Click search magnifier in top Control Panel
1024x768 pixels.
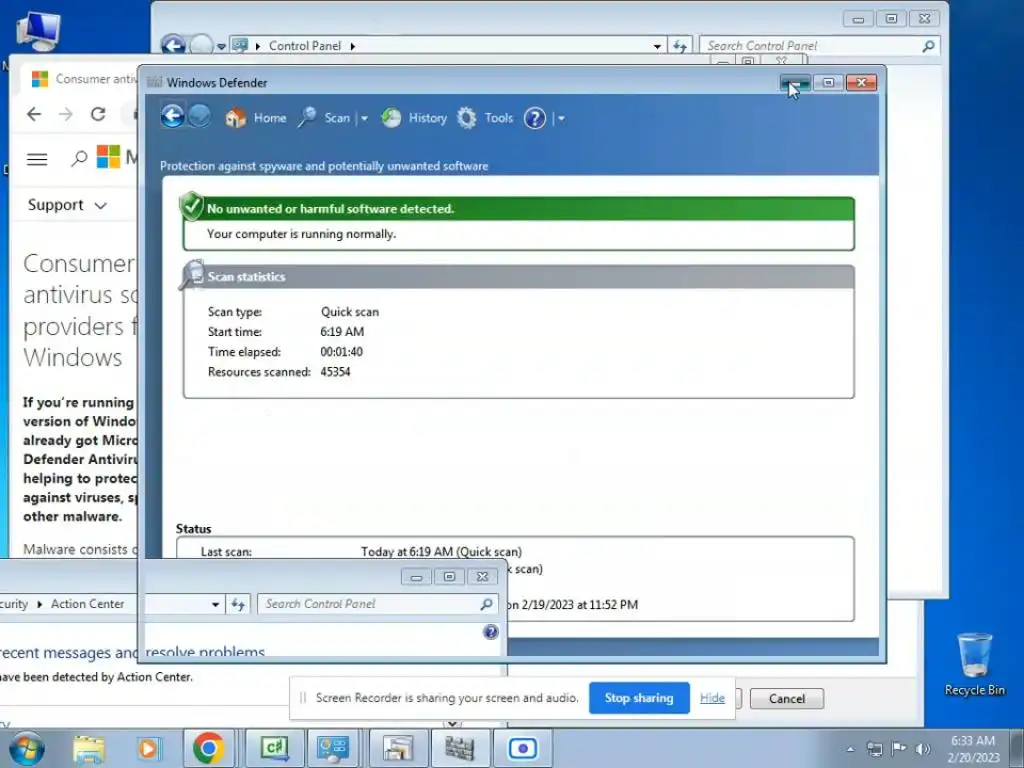tap(928, 46)
